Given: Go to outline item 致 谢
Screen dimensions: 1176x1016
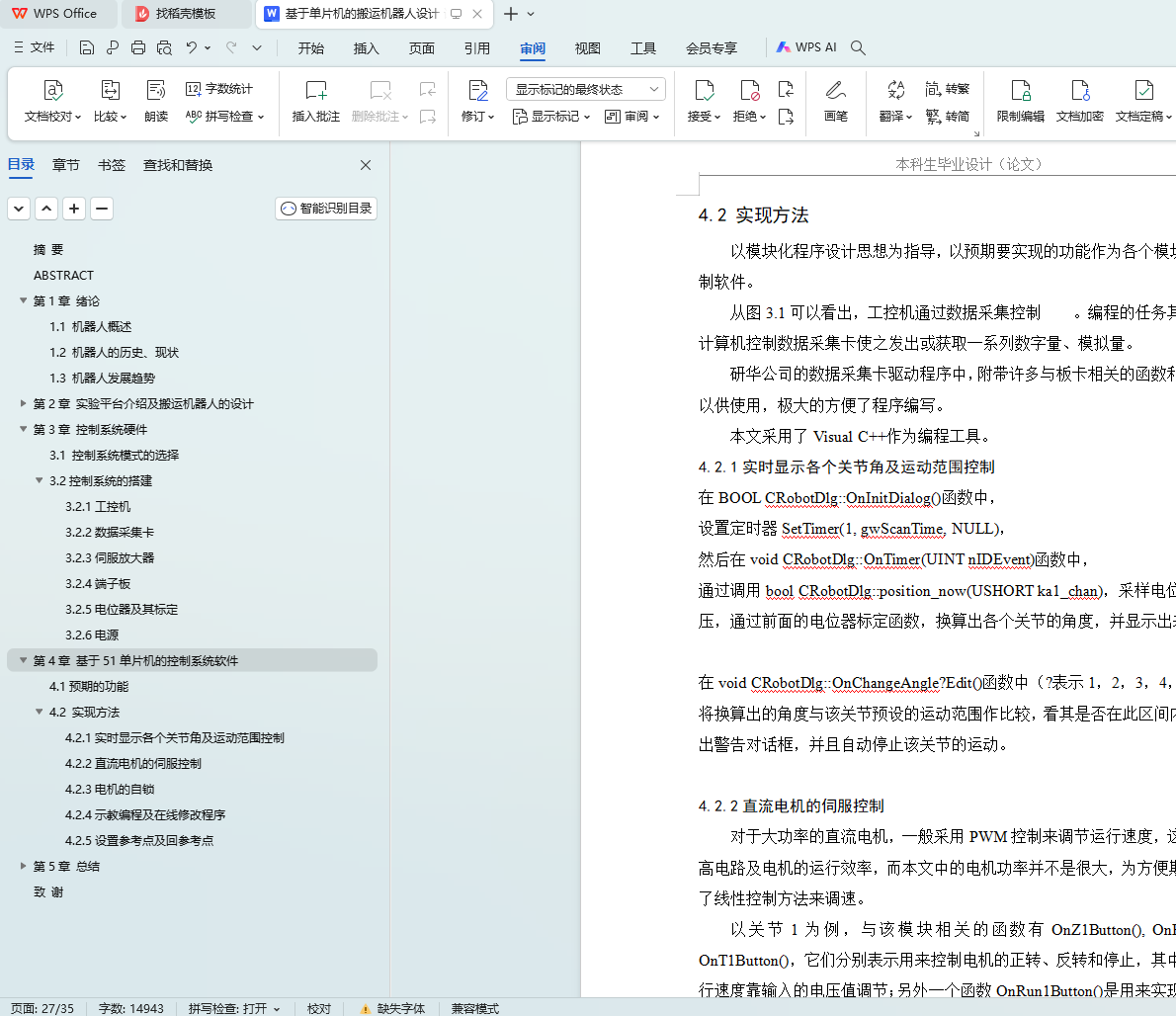Looking at the screenshot, I should click(x=48, y=891).
